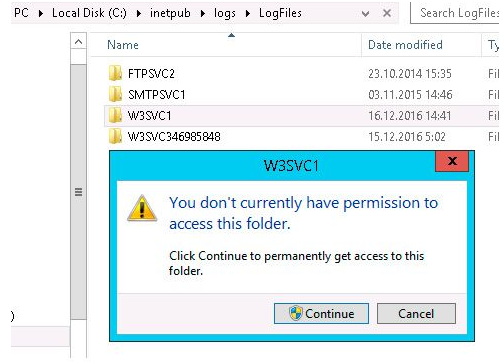This screenshot has width=504, height=362.
Task: Expand the arrow after Local Disk (C:)
Action: tap(139, 14)
